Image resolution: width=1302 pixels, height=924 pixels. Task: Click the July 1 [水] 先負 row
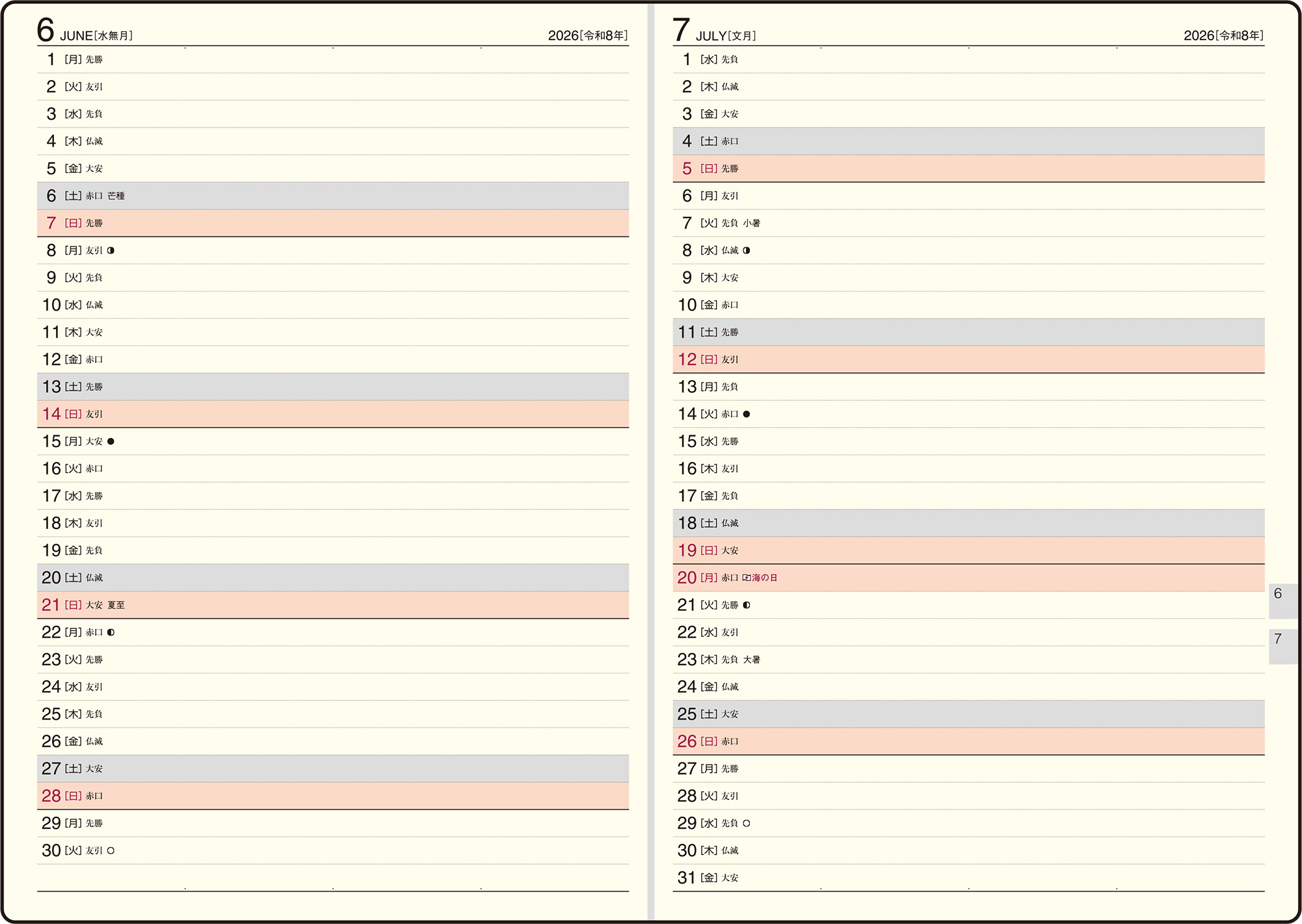pos(969,60)
